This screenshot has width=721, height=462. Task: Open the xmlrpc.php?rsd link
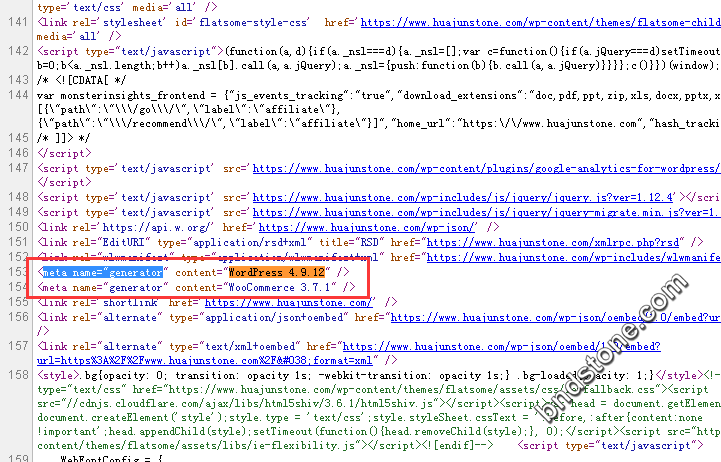coord(553,242)
